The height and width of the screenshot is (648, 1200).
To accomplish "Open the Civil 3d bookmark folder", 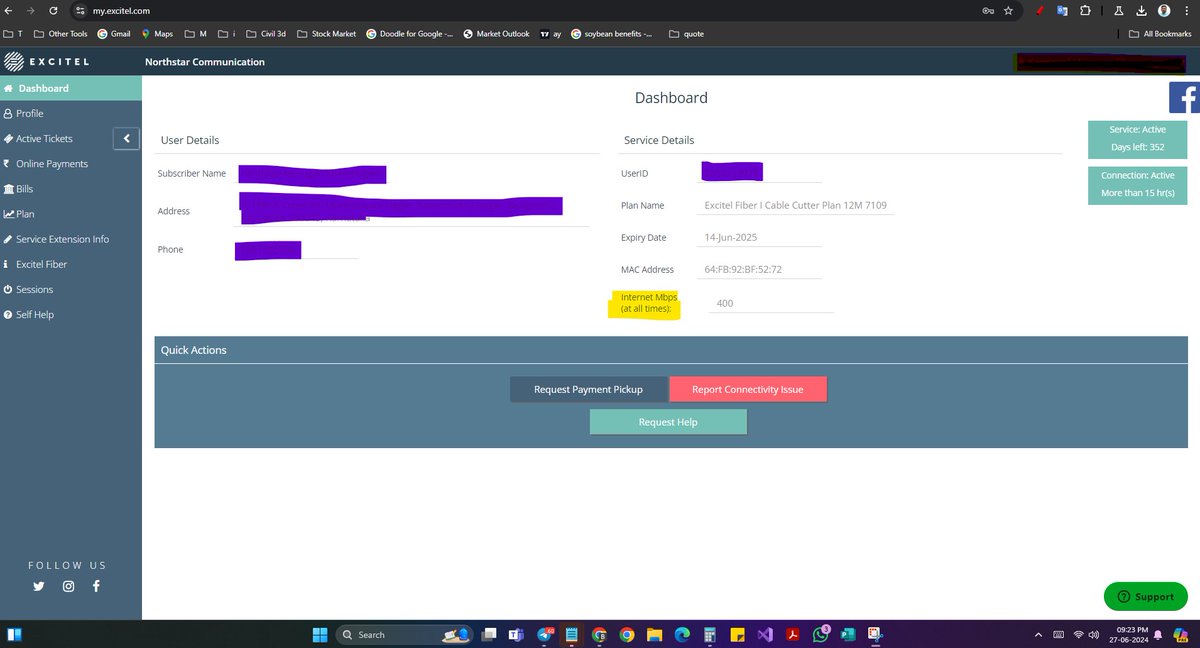I will (265, 34).
